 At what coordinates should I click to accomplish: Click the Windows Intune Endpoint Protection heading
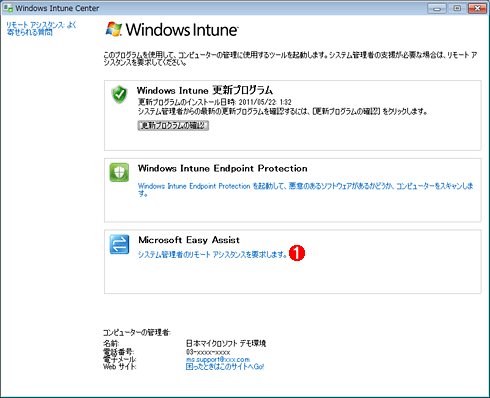(x=223, y=168)
